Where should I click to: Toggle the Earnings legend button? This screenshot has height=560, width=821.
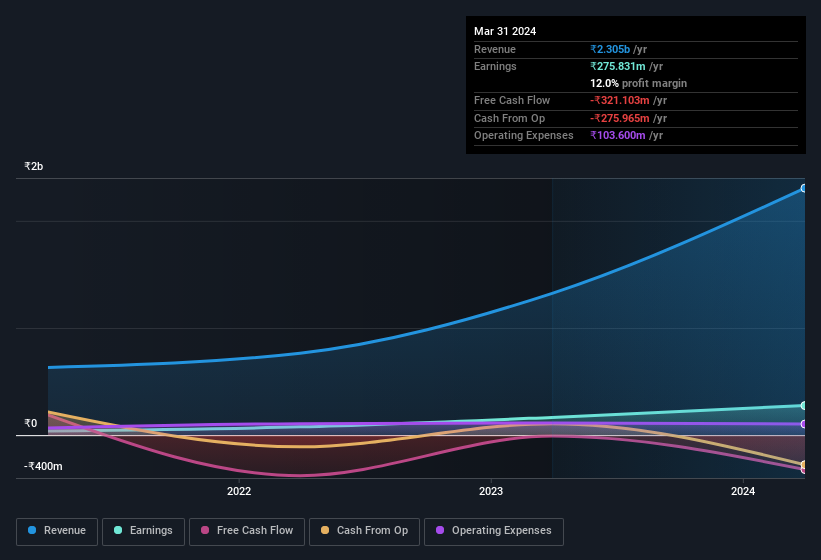click(x=143, y=531)
